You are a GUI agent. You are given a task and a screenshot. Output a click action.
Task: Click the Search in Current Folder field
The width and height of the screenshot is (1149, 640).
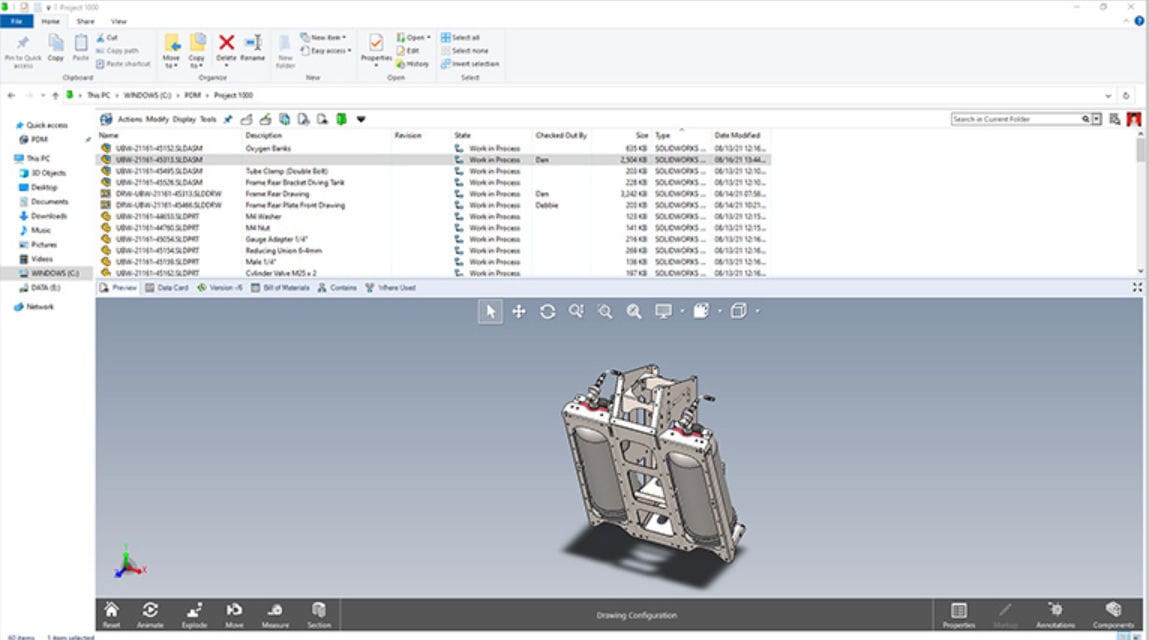coord(1016,119)
